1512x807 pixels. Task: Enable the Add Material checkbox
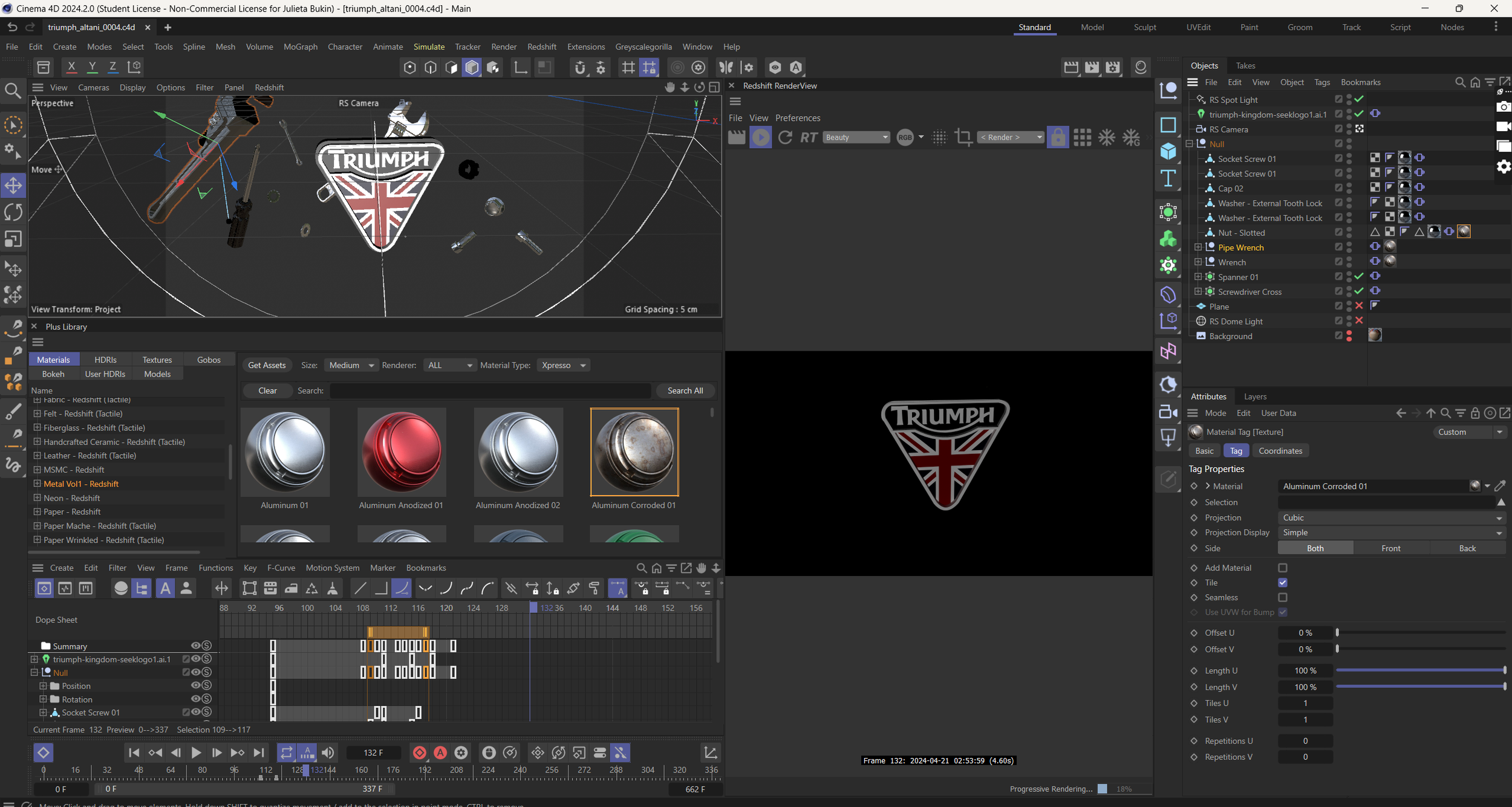[1282, 568]
